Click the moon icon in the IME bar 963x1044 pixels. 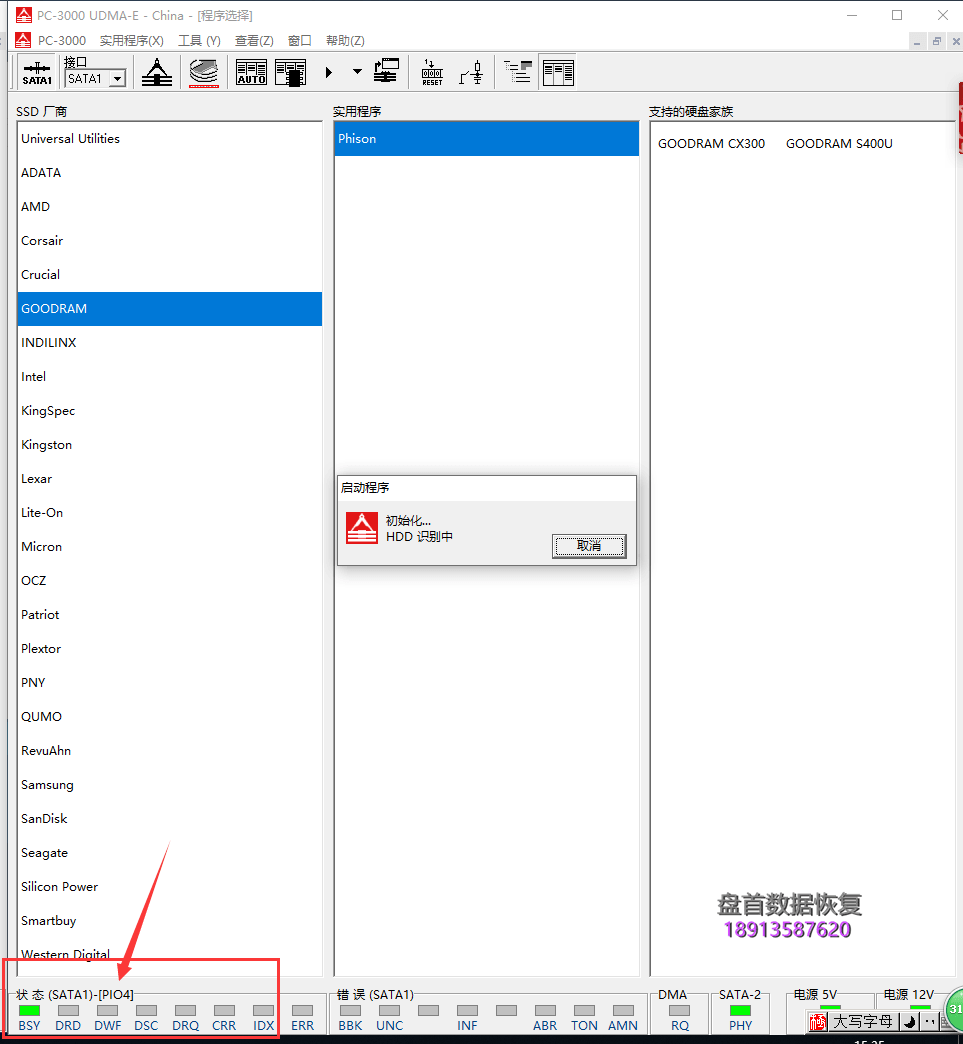[909, 1021]
